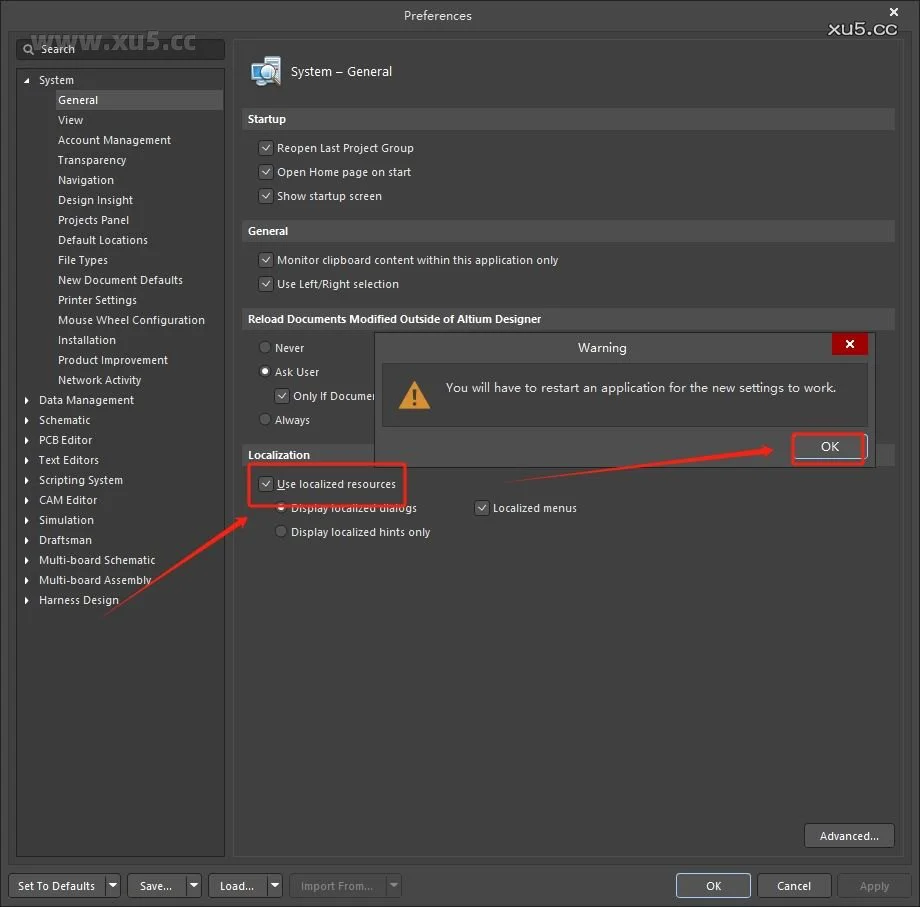Viewport: 920px width, 907px height.
Task: Toggle Open Home page on start
Action: coord(266,172)
